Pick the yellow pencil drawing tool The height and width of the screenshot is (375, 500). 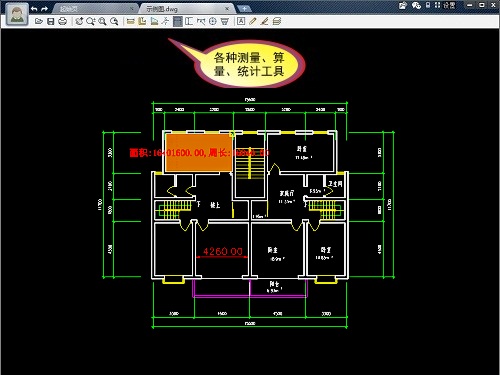(x=253, y=21)
